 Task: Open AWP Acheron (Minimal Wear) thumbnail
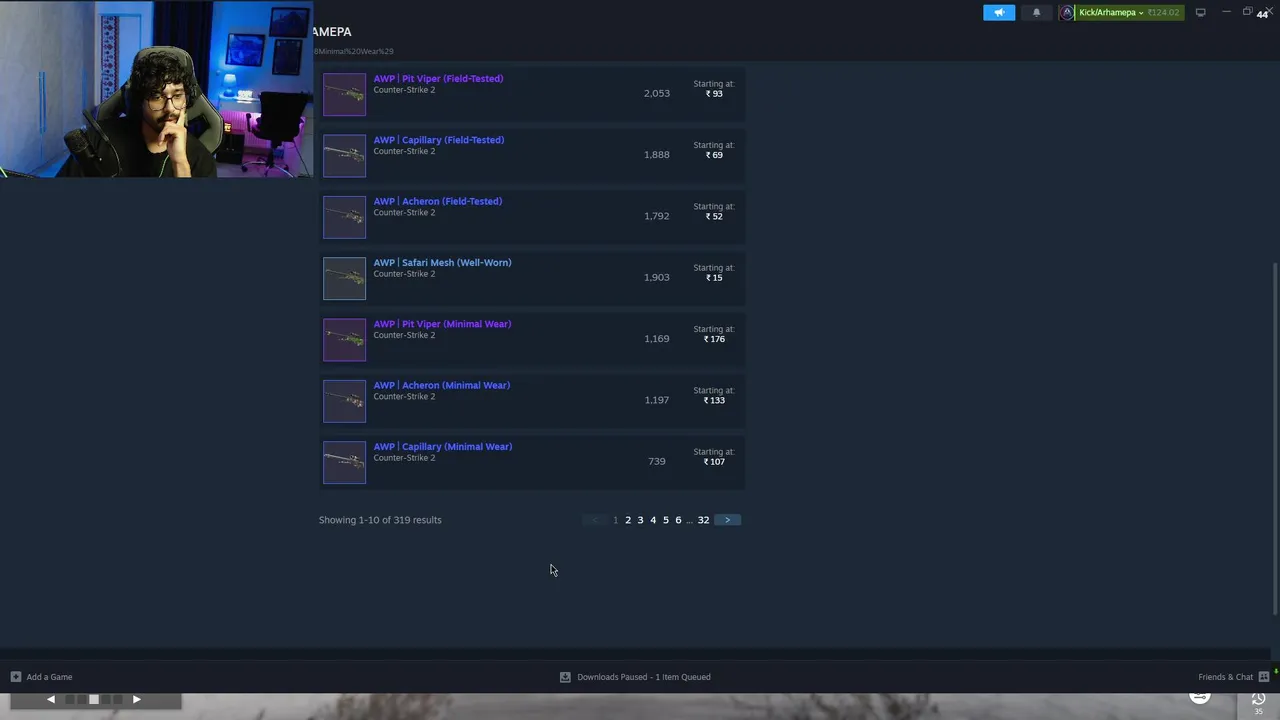(x=344, y=401)
